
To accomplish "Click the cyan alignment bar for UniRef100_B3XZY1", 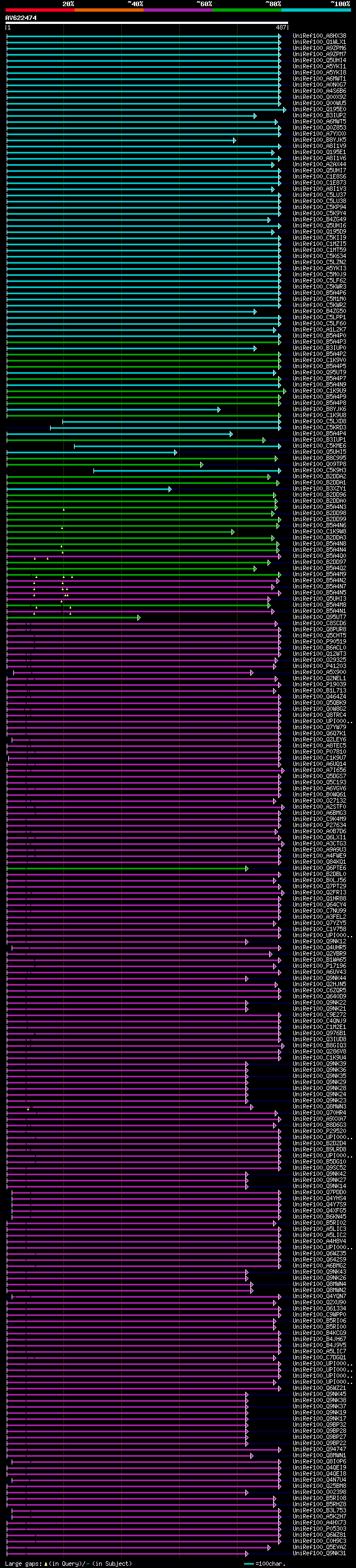I will pyautogui.click(x=89, y=489).
